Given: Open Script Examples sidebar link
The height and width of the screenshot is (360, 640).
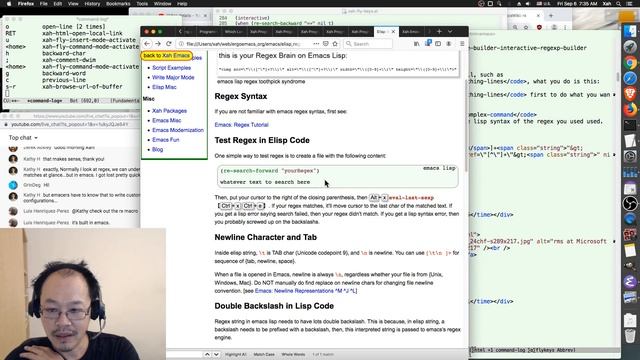Looking at the screenshot, I should (171, 68).
